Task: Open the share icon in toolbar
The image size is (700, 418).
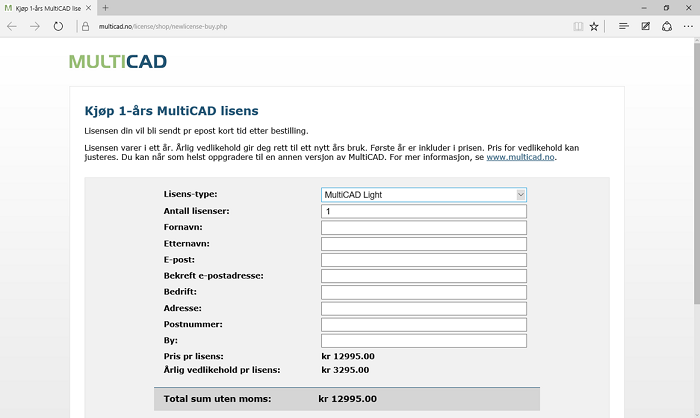Action: click(667, 26)
